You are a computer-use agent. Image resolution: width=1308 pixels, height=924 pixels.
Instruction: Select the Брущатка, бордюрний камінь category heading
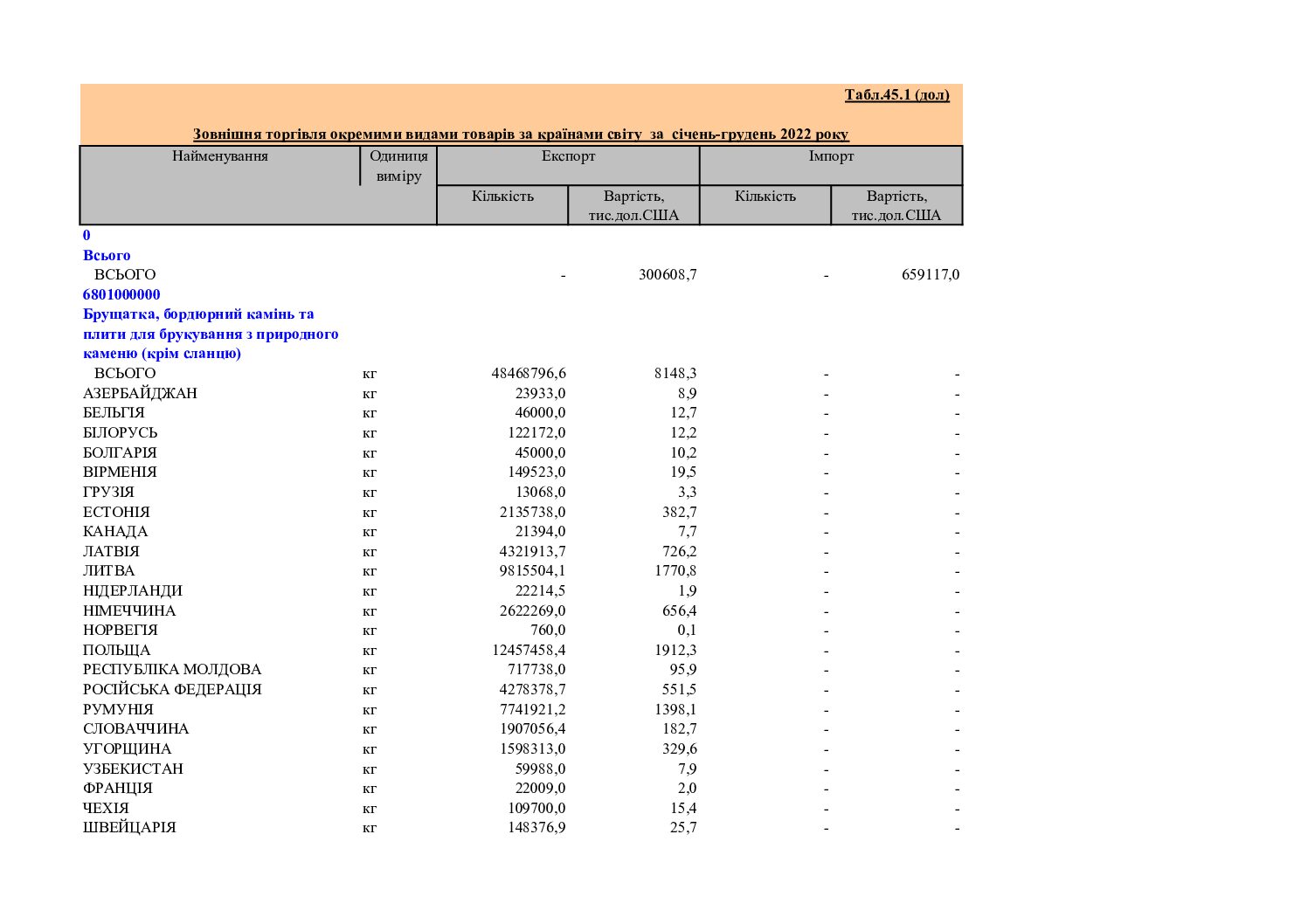[x=211, y=334]
